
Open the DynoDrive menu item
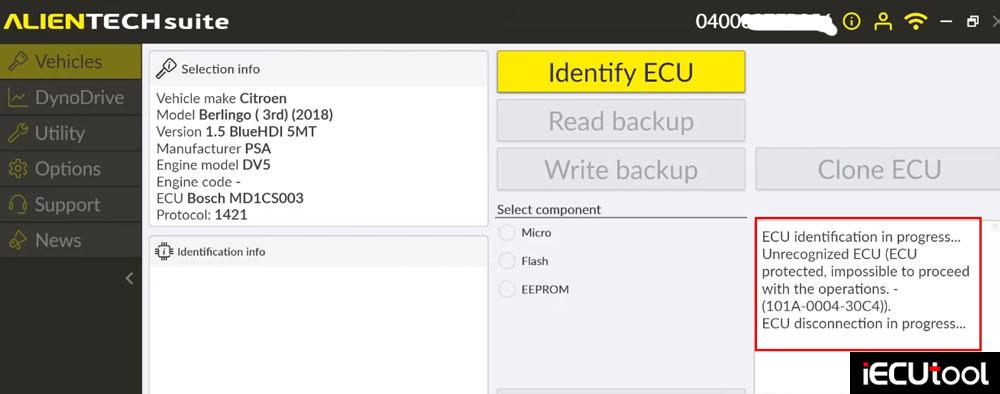71,98
